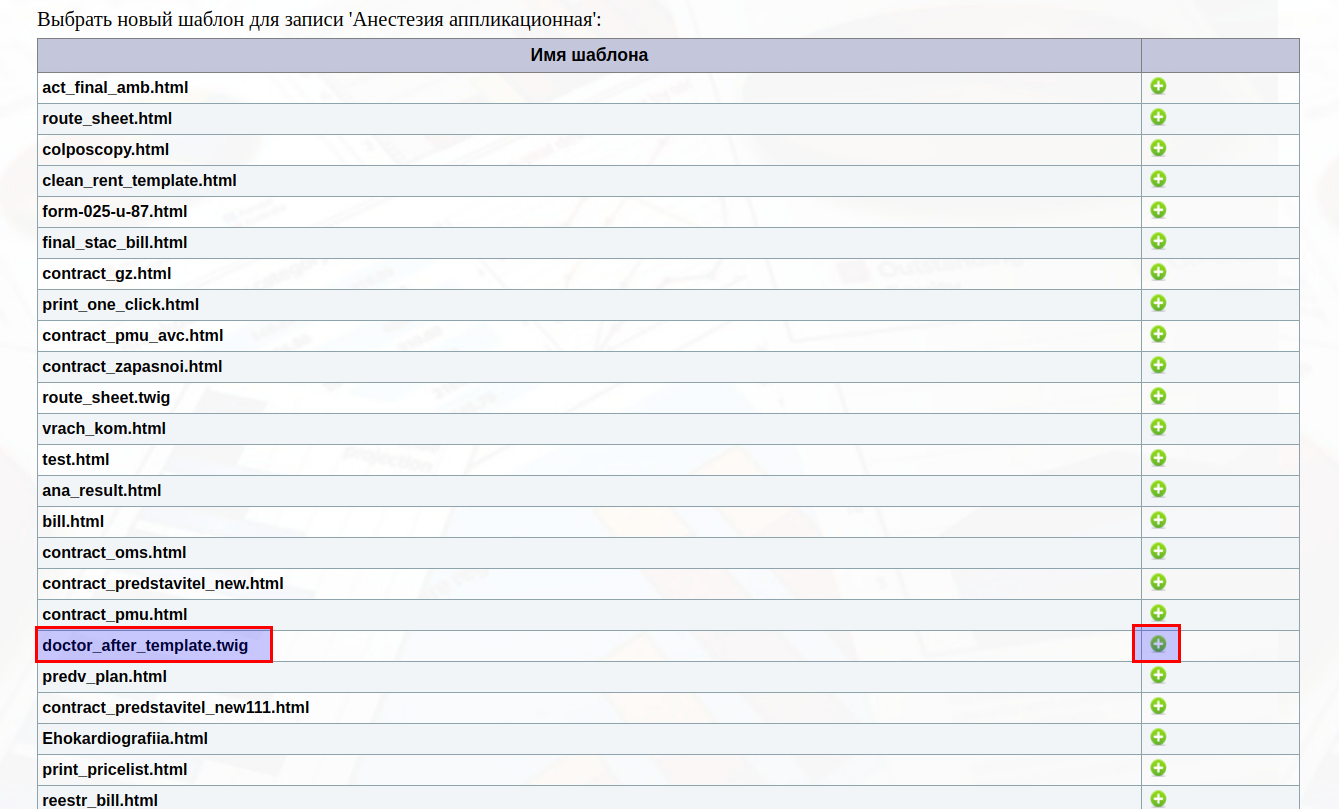Add doctor_after_template.twig with its plus icon
This screenshot has height=809, width=1339.
click(x=1158, y=644)
